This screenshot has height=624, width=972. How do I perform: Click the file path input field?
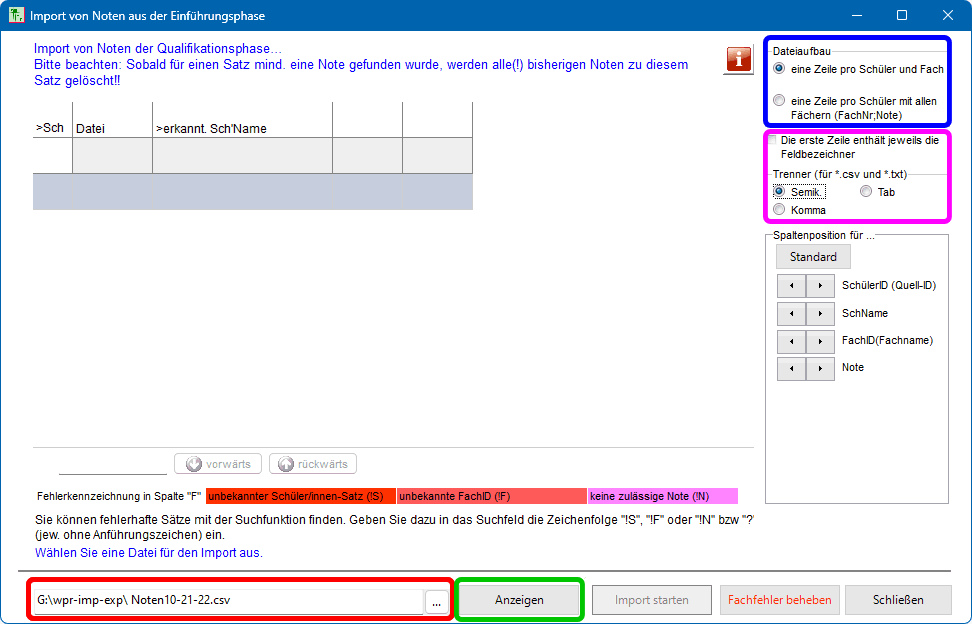(228, 601)
